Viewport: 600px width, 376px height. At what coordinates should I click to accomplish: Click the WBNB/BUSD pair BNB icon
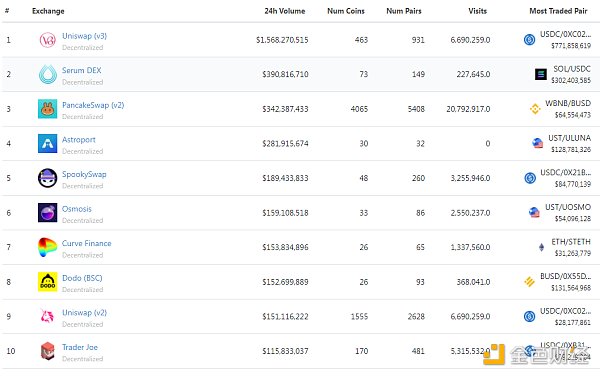(x=535, y=109)
